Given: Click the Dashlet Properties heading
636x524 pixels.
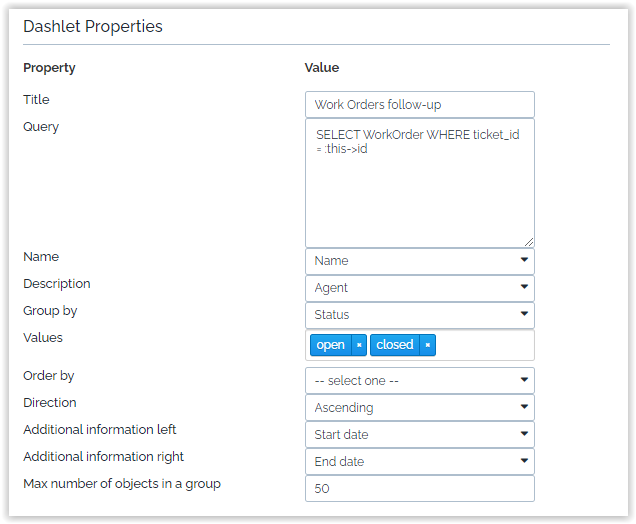Looking at the screenshot, I should 93,27.
